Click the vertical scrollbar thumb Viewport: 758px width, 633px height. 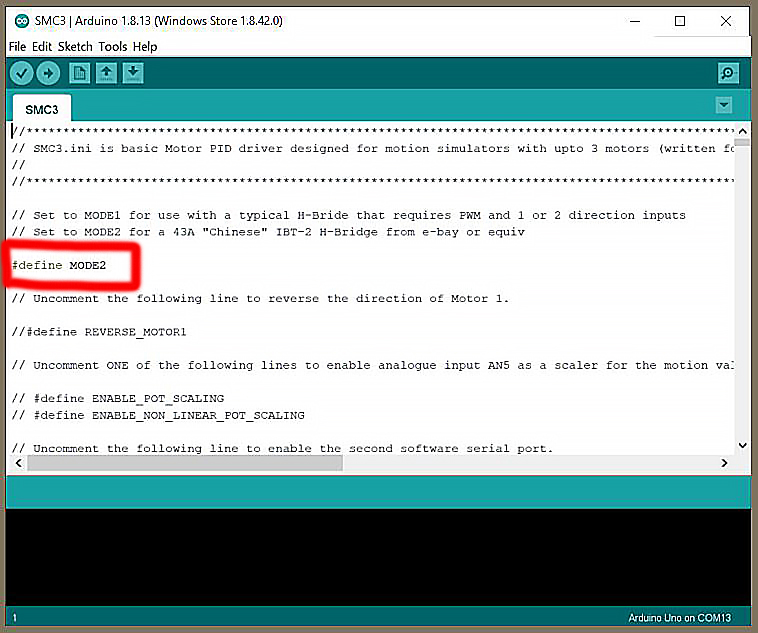[x=743, y=143]
